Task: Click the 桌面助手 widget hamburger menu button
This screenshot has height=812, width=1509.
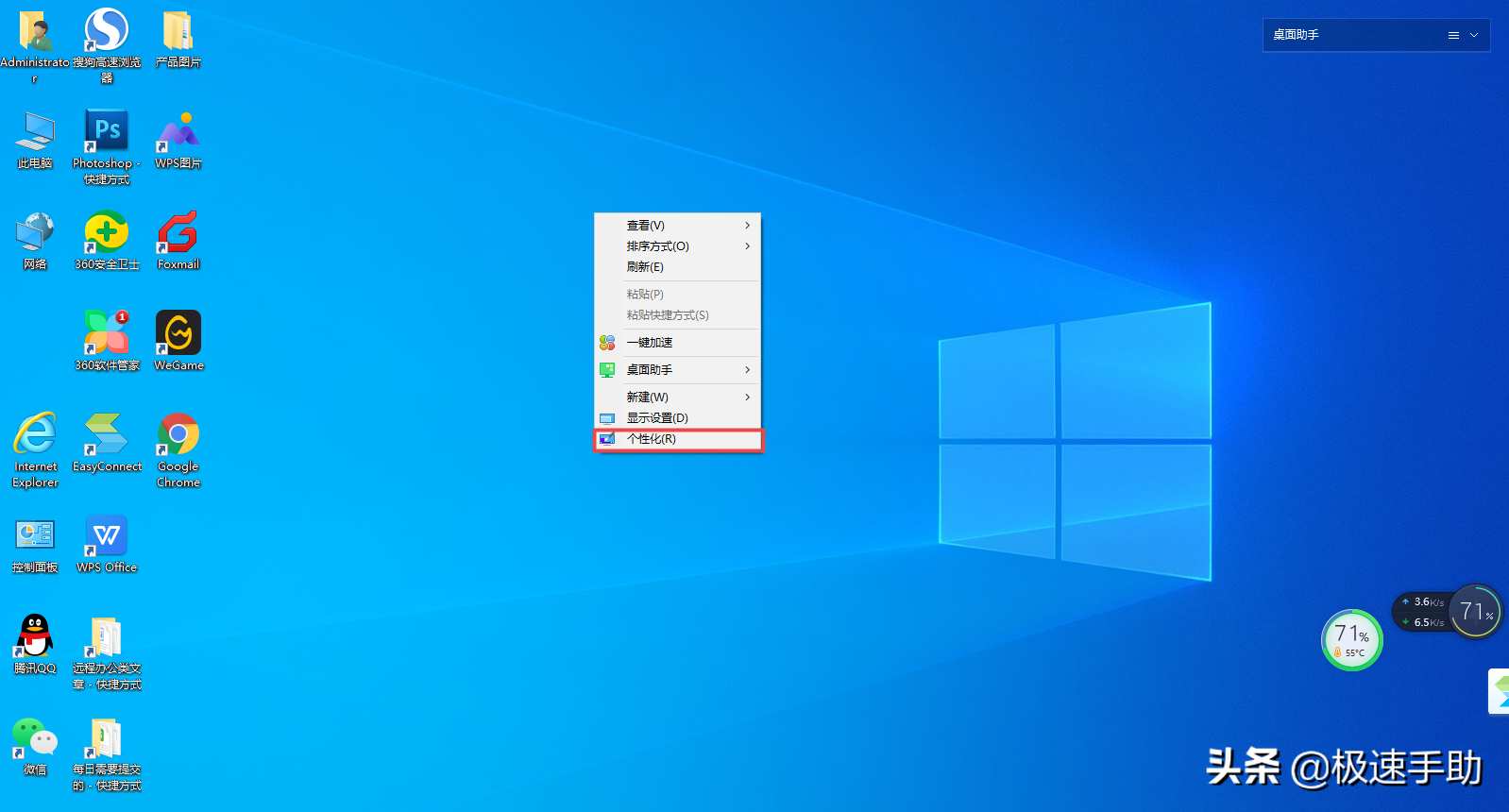Action: click(x=1453, y=35)
